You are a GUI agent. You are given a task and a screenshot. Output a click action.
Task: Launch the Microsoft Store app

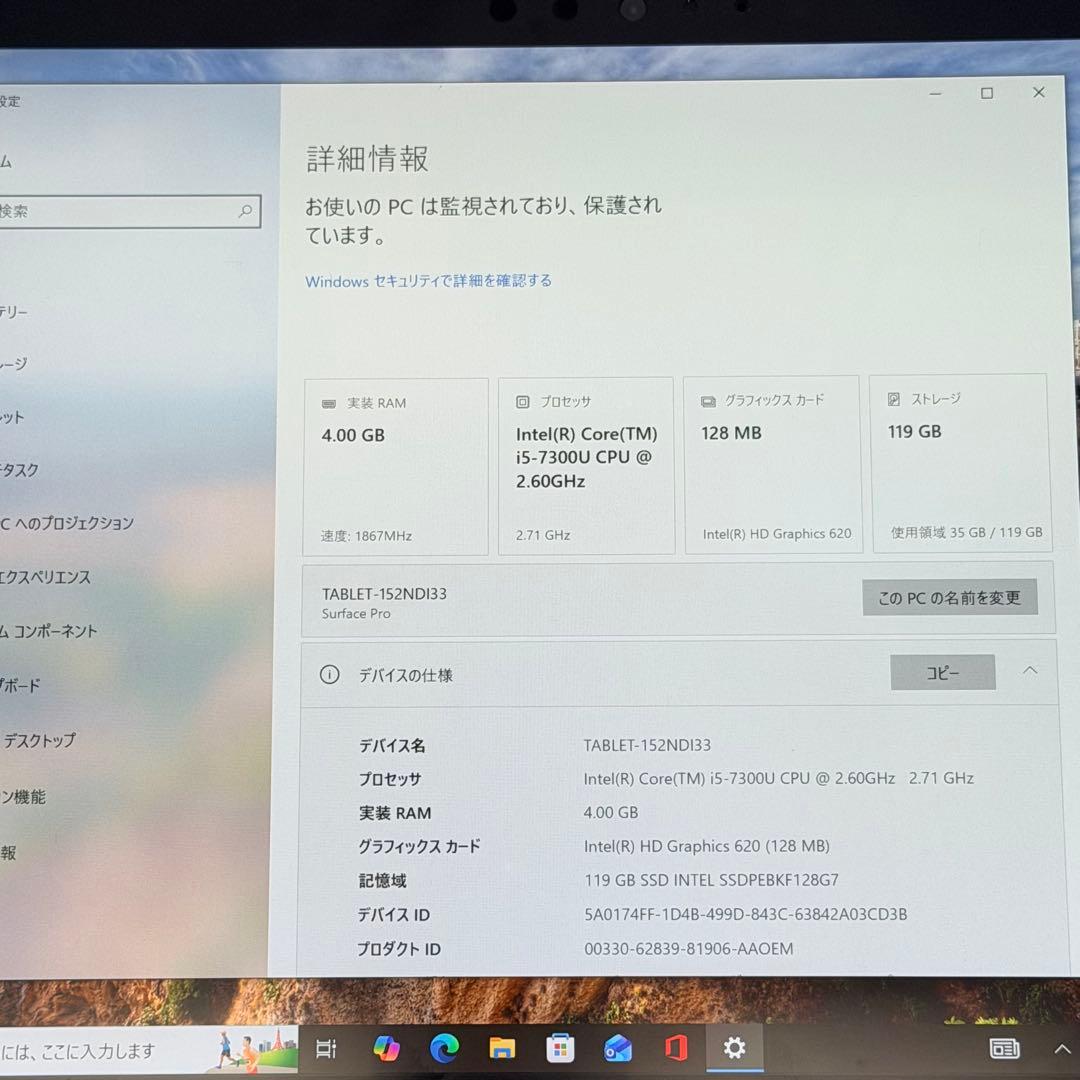coord(560,1048)
